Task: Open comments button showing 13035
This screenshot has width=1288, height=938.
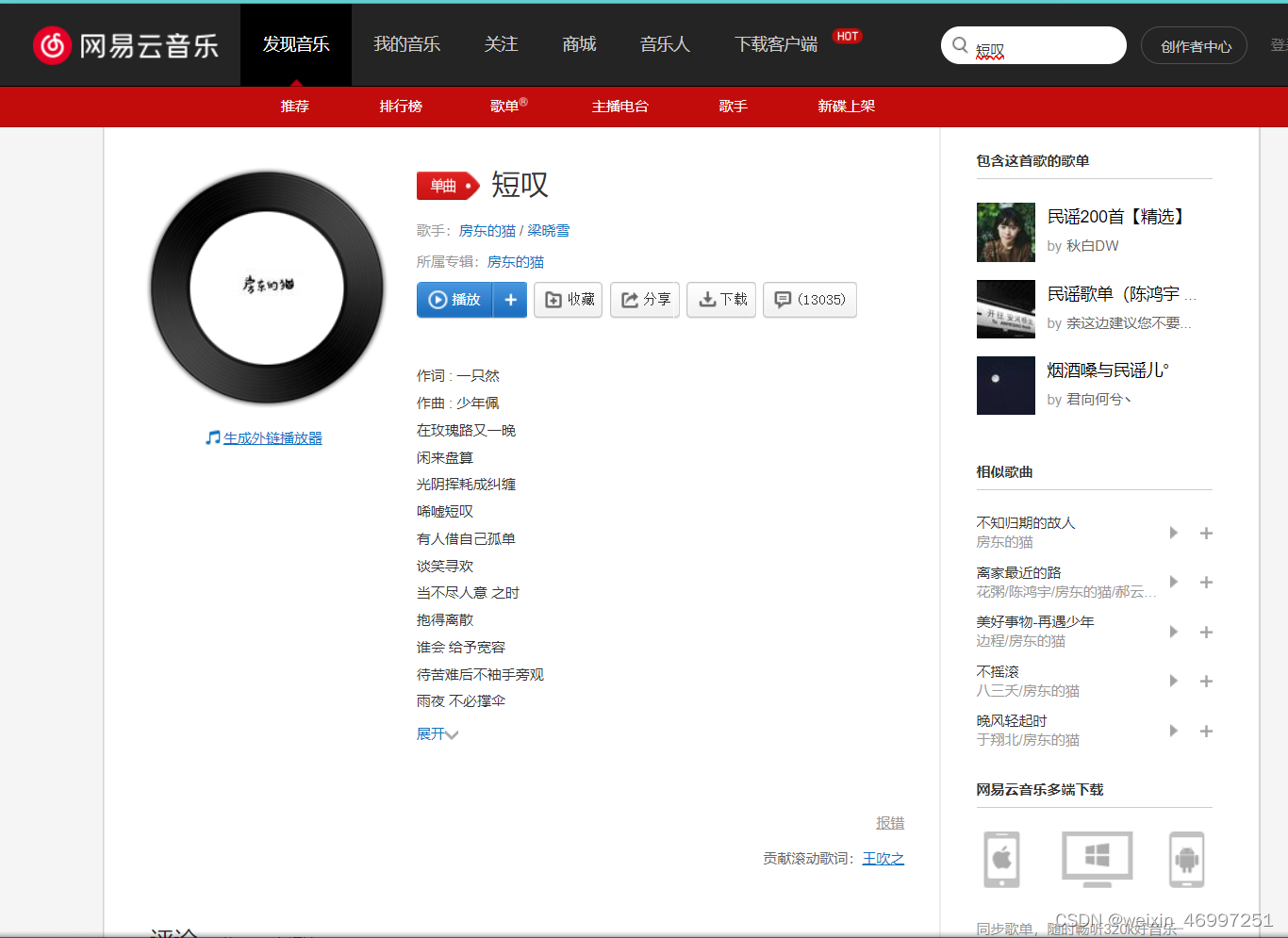Action: [x=810, y=300]
